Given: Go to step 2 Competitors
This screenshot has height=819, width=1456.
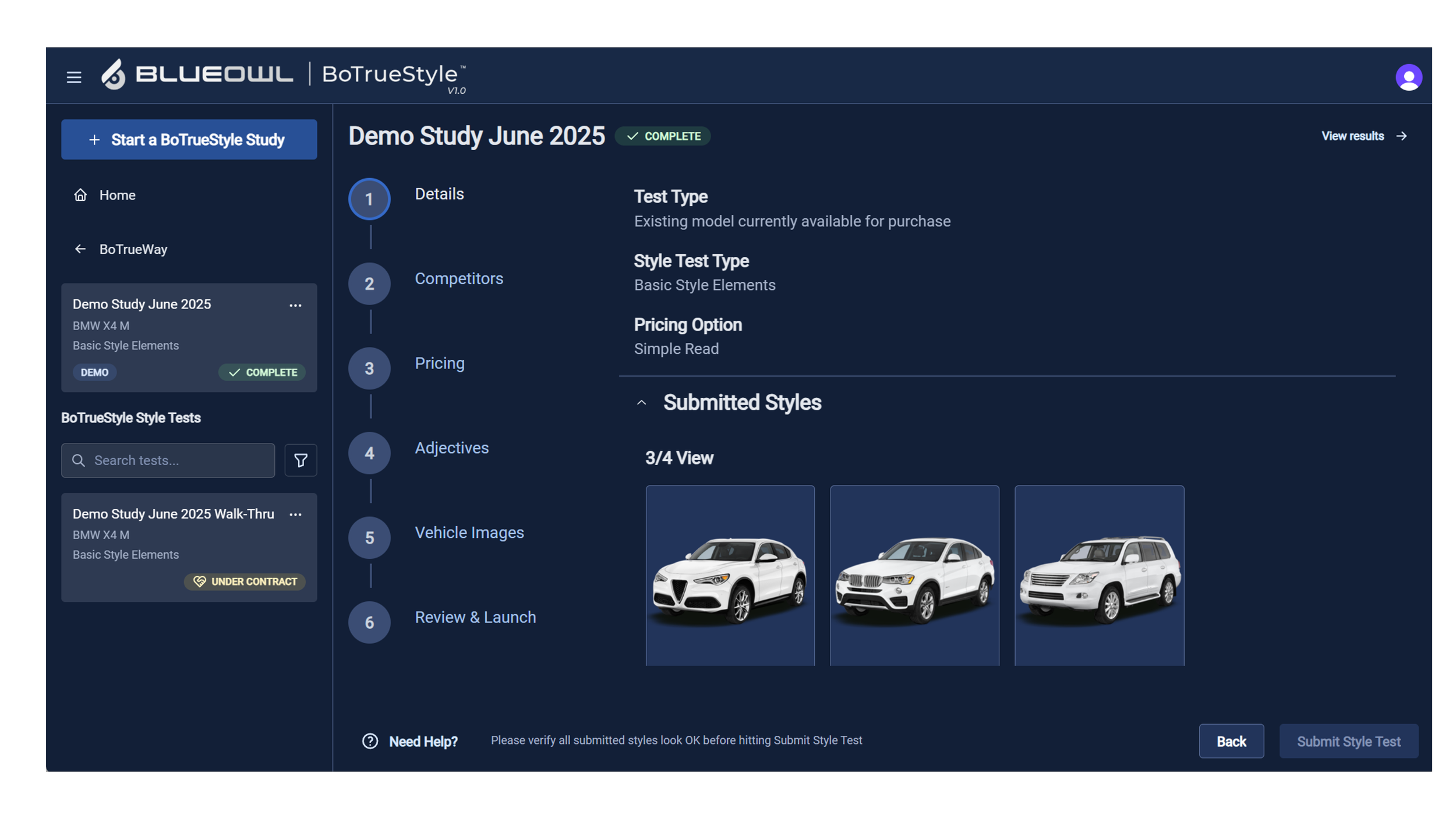Looking at the screenshot, I should point(458,279).
